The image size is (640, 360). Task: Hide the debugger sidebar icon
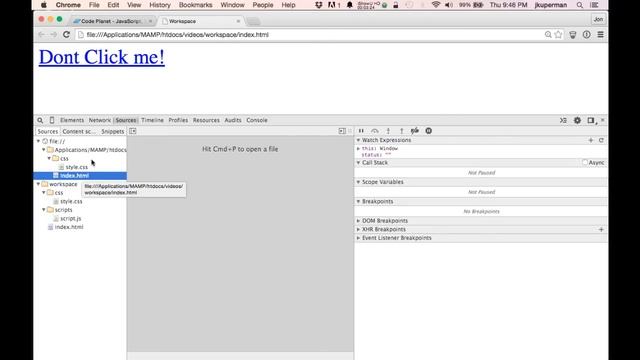pyautogui.click(x=342, y=131)
